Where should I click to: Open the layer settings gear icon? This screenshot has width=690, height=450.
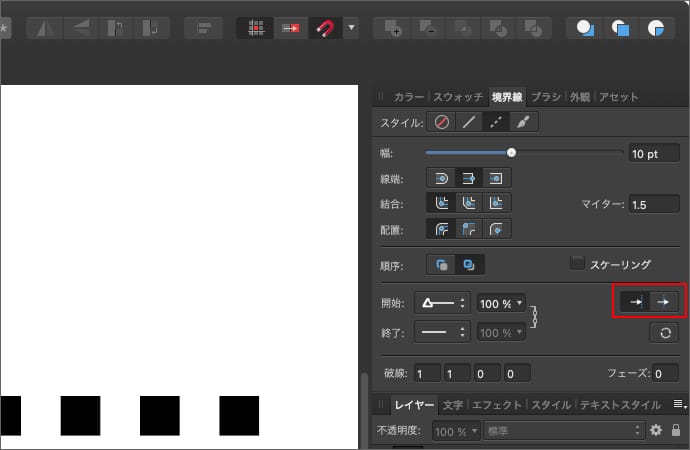(656, 430)
